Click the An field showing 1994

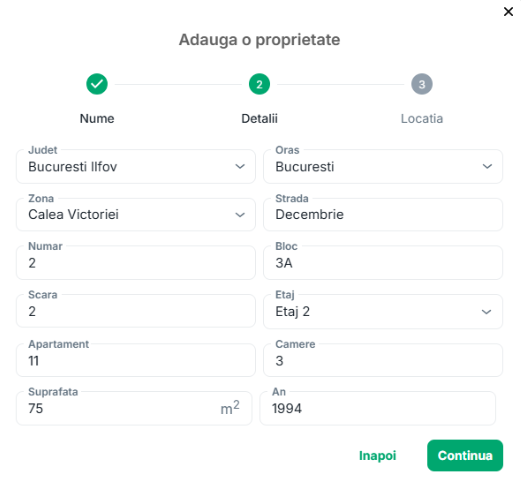378,408
